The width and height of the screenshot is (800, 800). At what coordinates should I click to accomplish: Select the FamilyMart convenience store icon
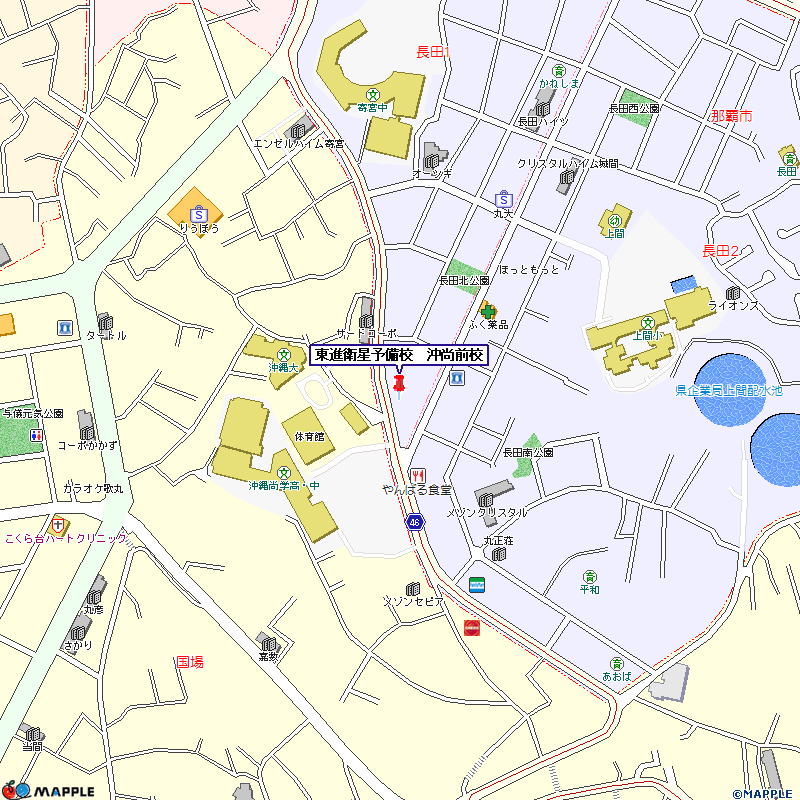[476, 584]
